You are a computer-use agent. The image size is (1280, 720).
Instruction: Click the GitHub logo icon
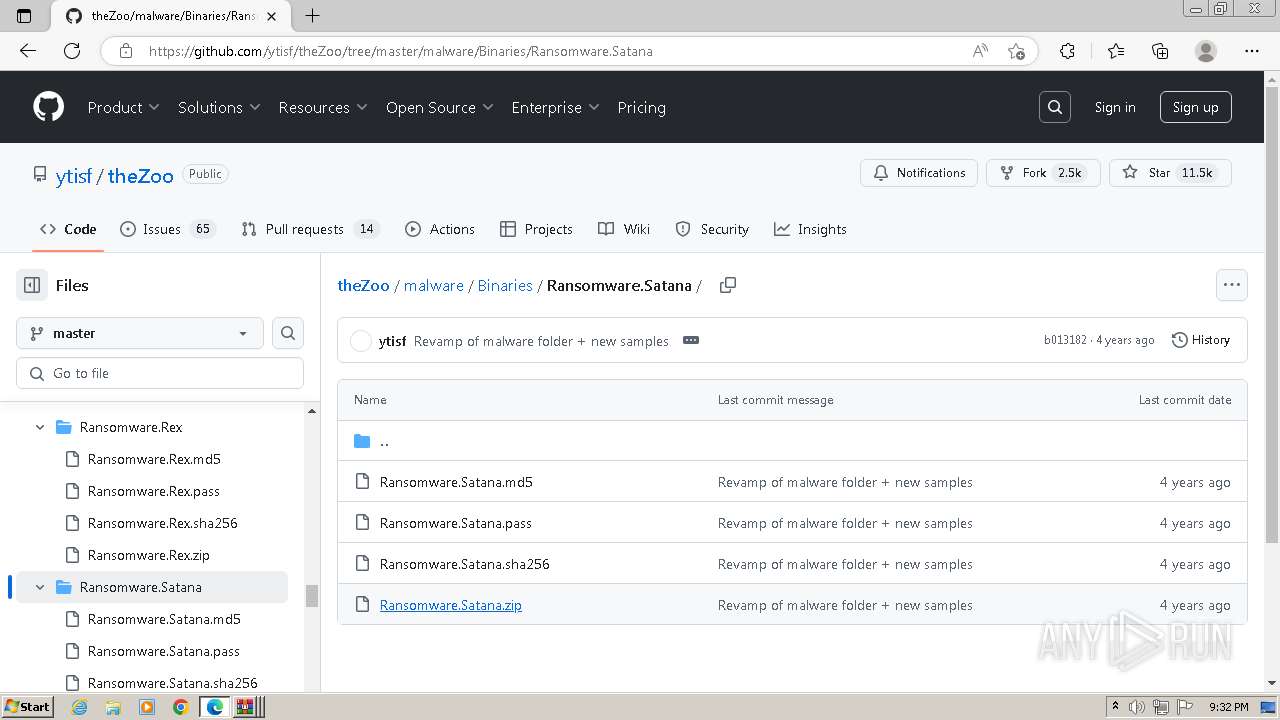(x=48, y=107)
